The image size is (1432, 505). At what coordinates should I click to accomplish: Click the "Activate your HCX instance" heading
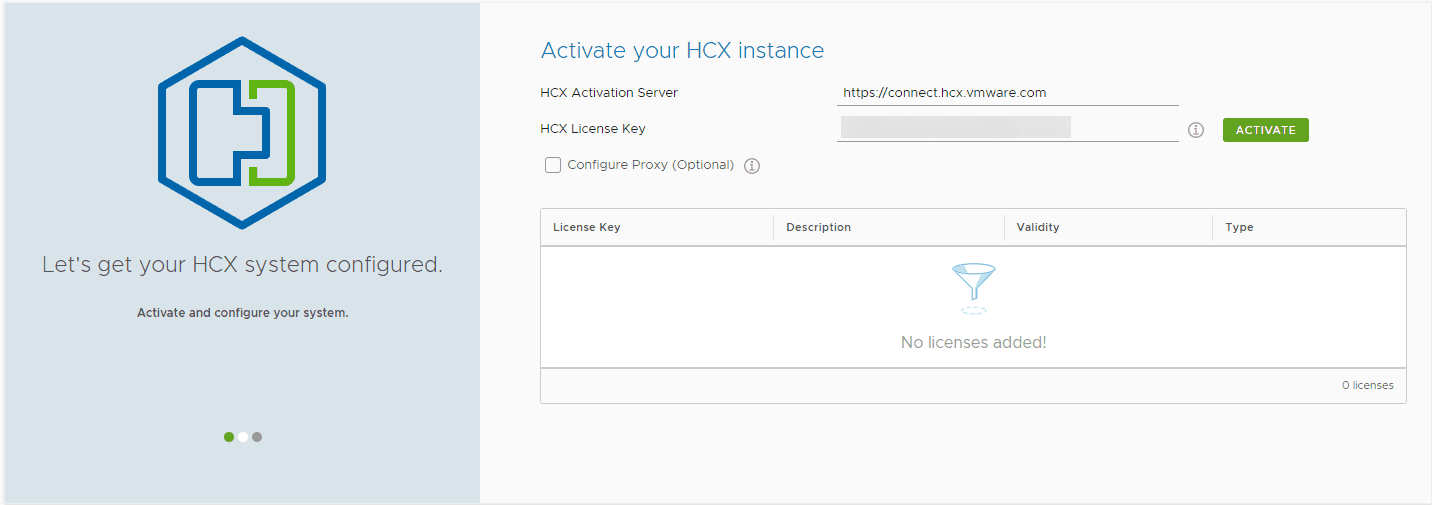[682, 50]
